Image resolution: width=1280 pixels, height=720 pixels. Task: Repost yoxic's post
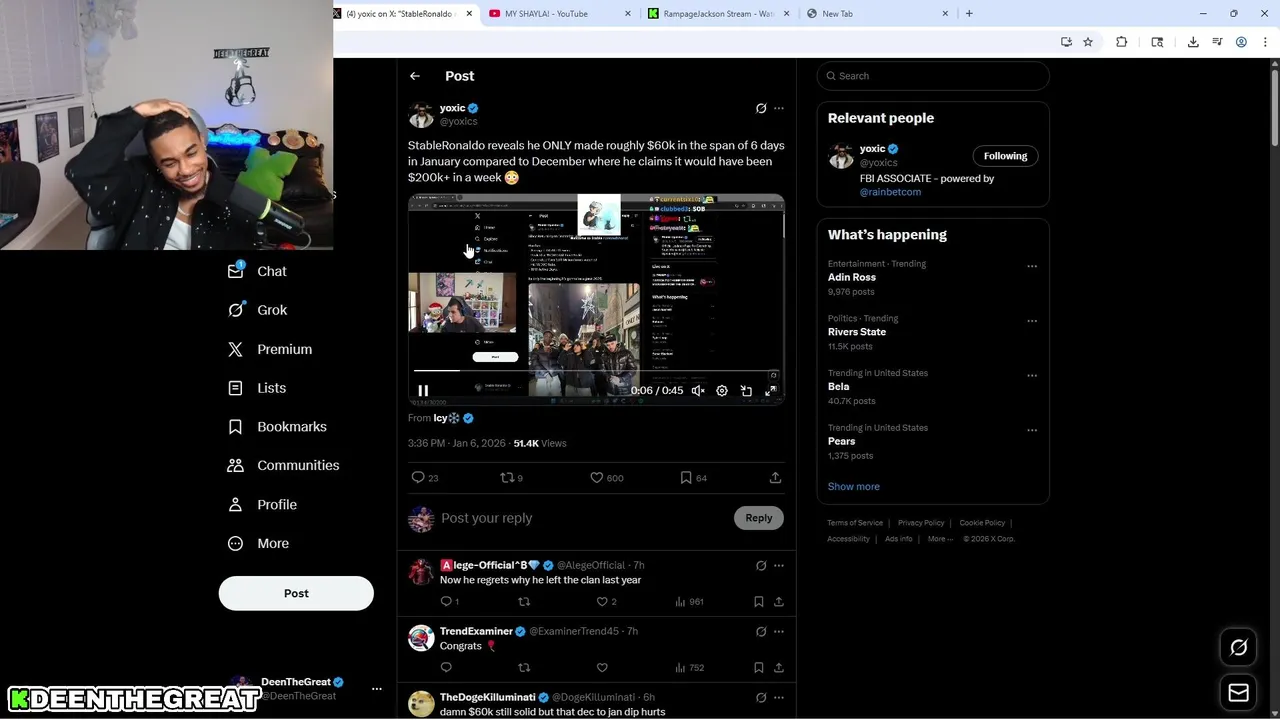coord(511,478)
